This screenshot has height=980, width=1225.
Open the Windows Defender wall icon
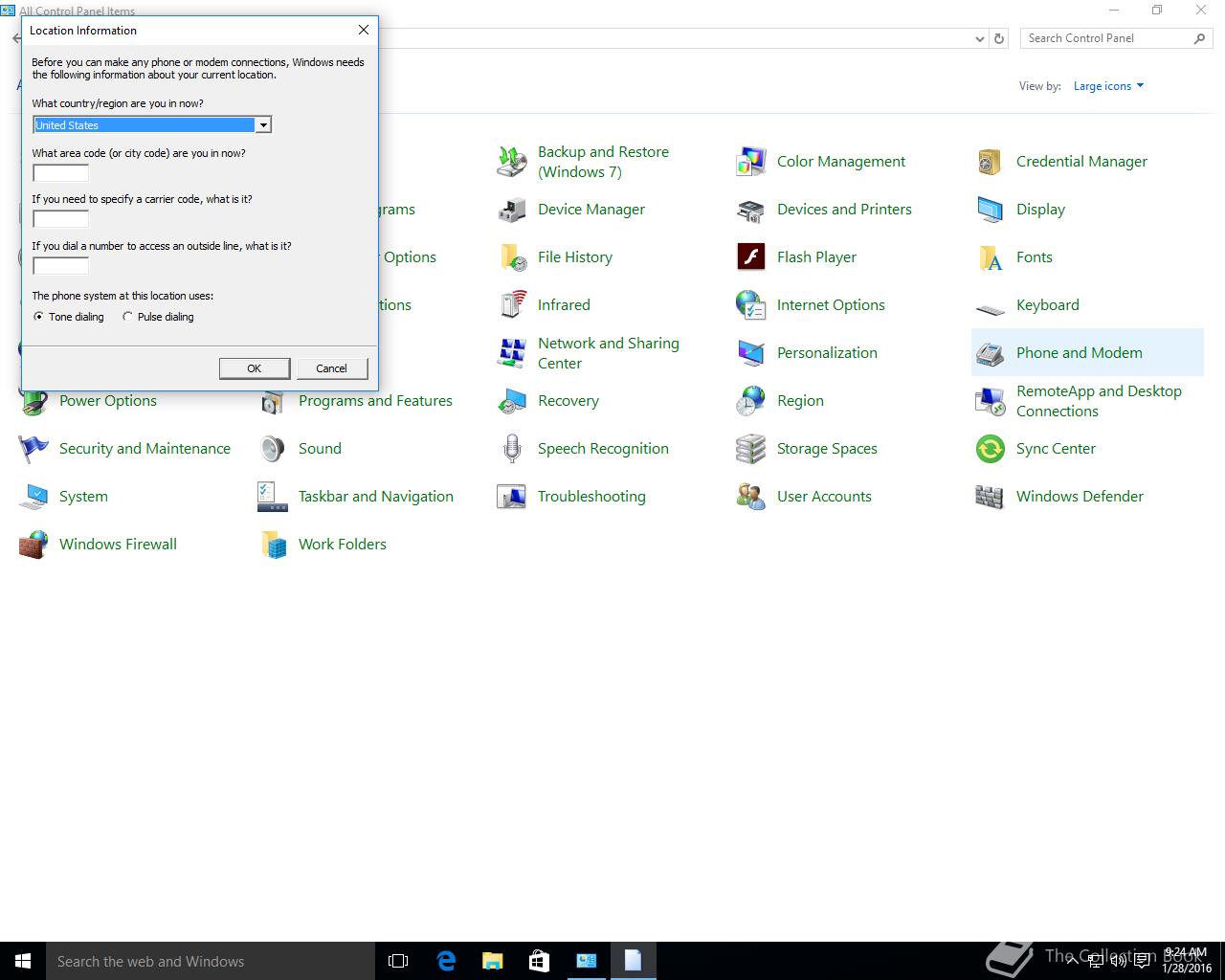[991, 497]
